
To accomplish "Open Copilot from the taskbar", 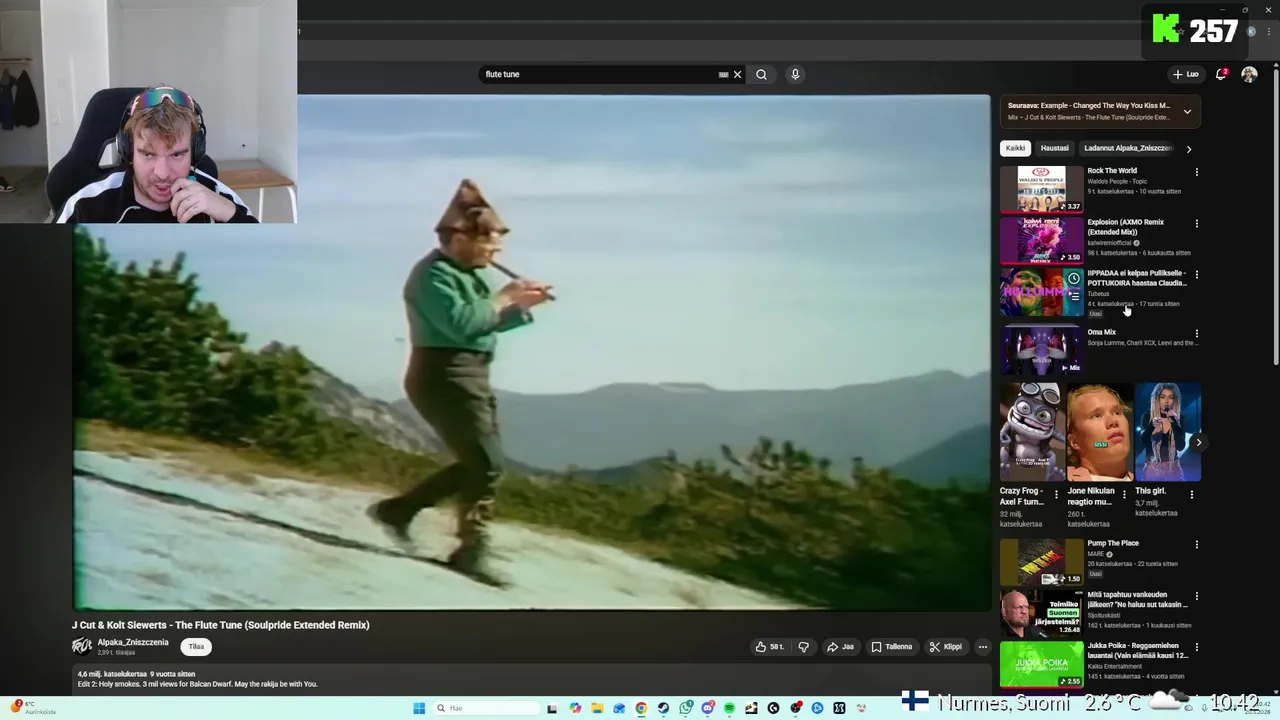I will point(575,708).
